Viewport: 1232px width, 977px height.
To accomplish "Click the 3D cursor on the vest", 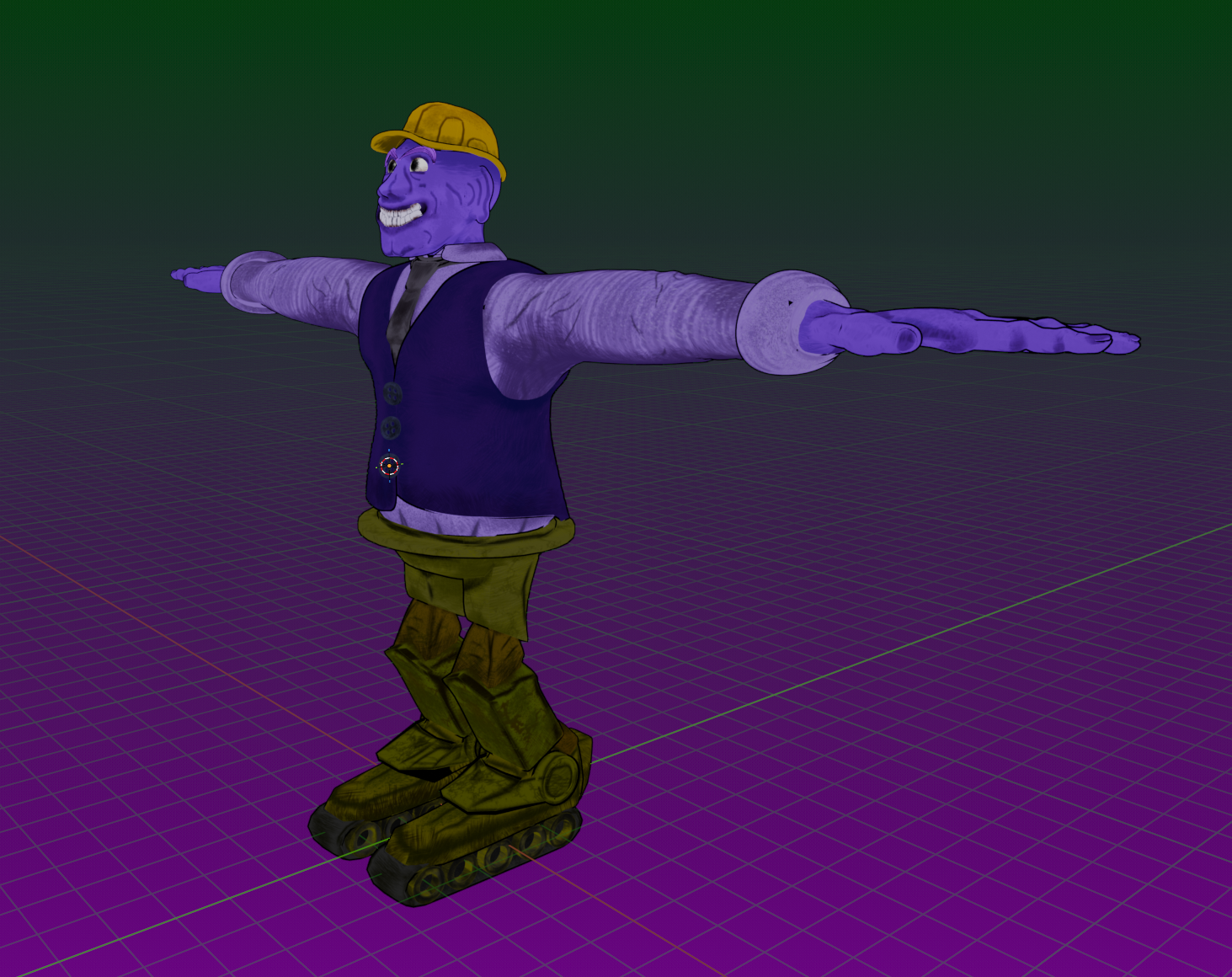I will point(389,466).
